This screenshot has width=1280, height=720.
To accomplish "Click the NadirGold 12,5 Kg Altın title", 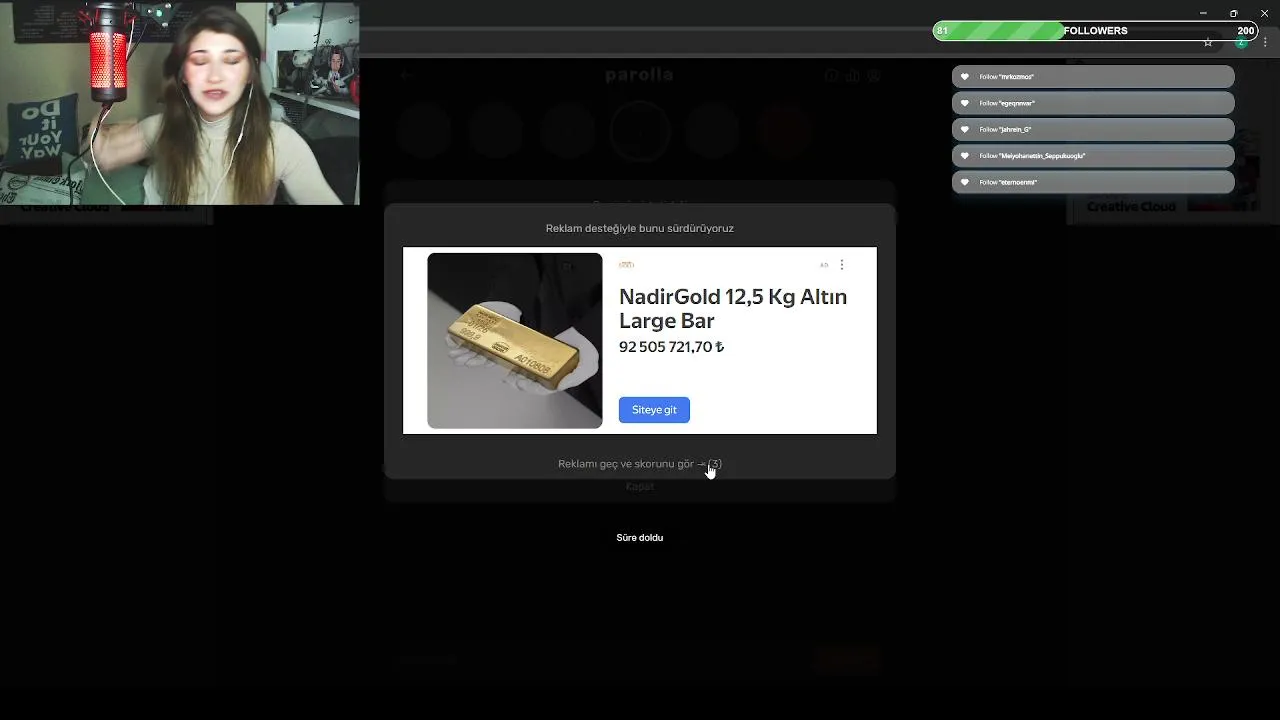I will click(x=733, y=308).
